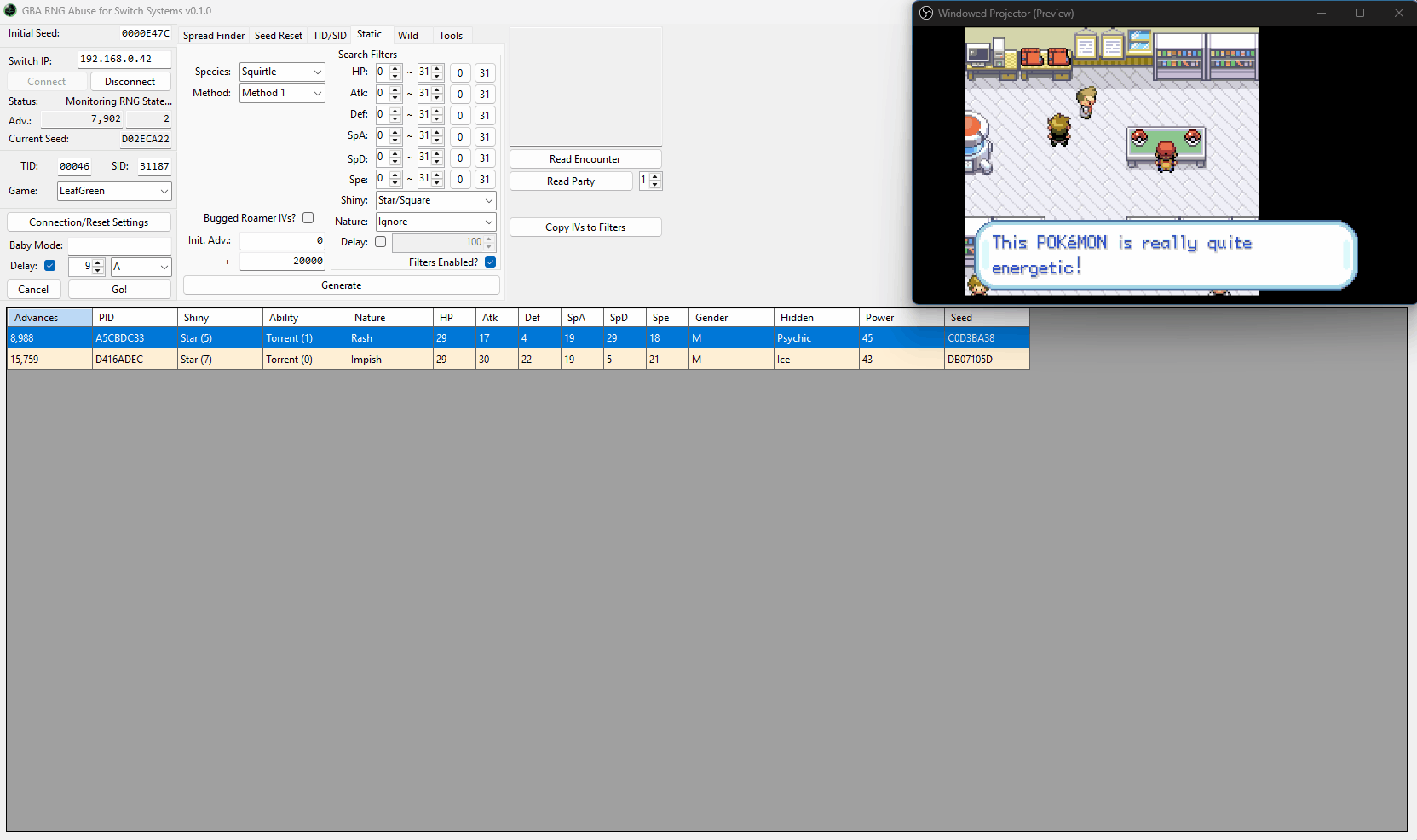Click the Disconnect button
The image size is (1417, 840).
click(x=130, y=82)
